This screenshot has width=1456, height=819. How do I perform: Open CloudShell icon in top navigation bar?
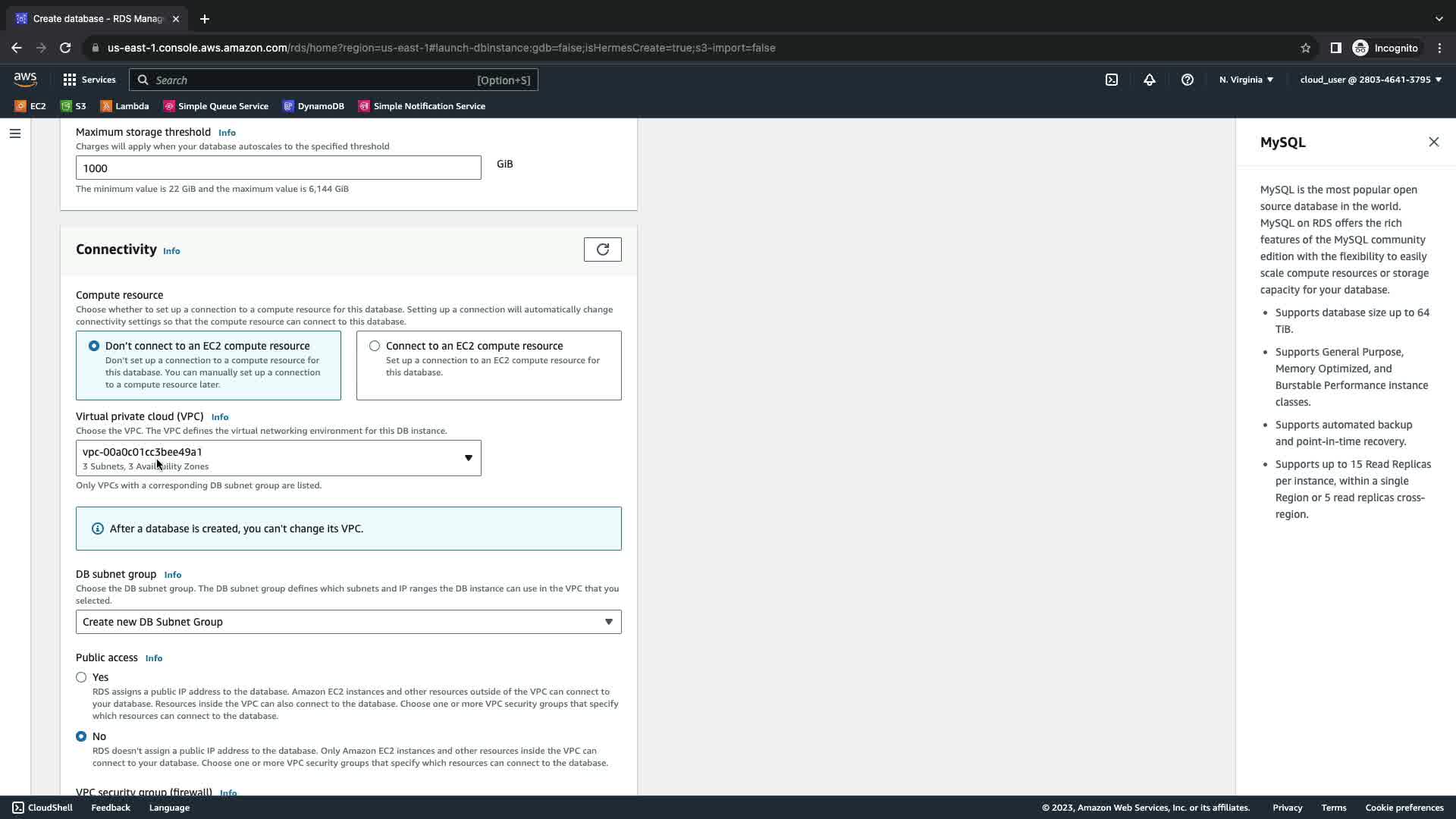[1111, 80]
